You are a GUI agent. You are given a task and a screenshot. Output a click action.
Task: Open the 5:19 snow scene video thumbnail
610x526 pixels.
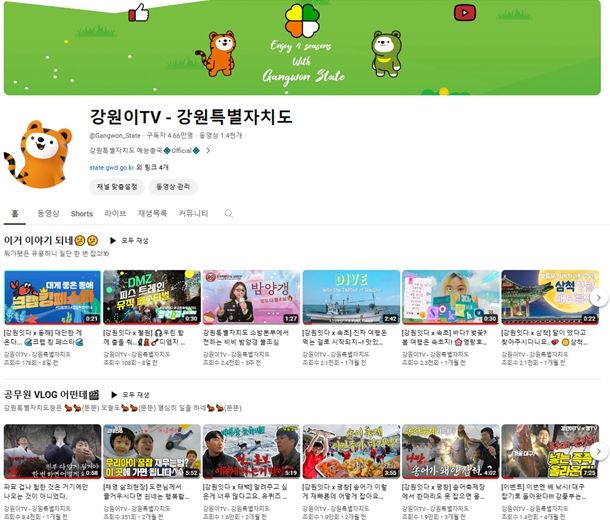click(251, 451)
